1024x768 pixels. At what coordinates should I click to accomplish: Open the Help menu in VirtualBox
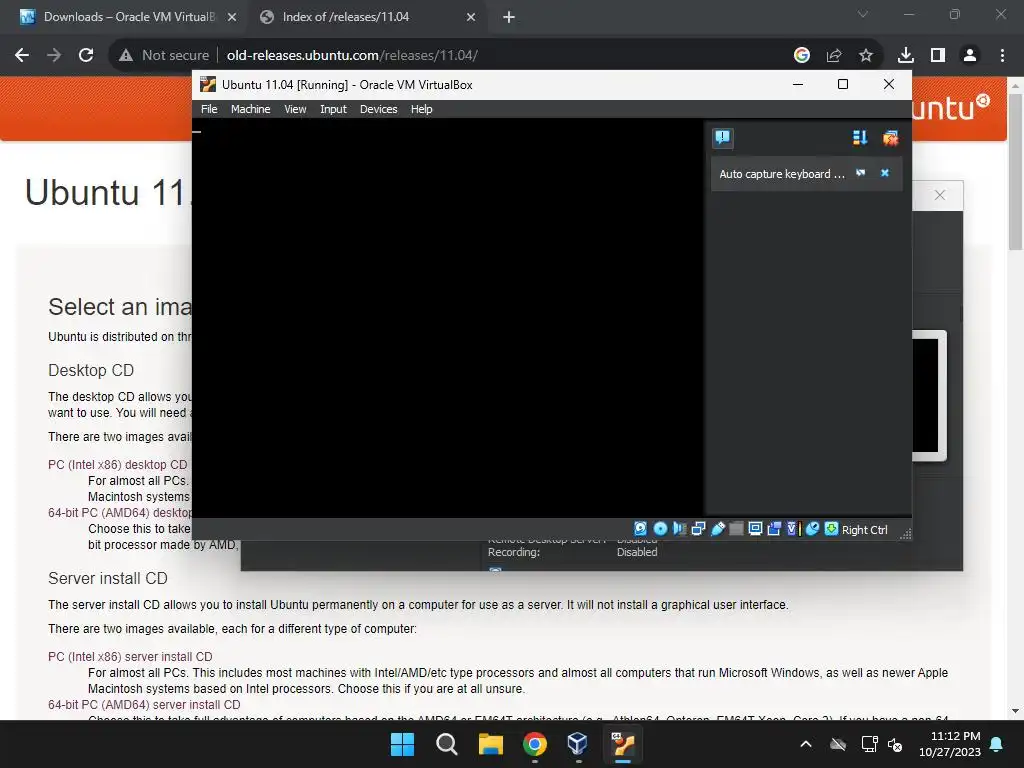click(421, 109)
